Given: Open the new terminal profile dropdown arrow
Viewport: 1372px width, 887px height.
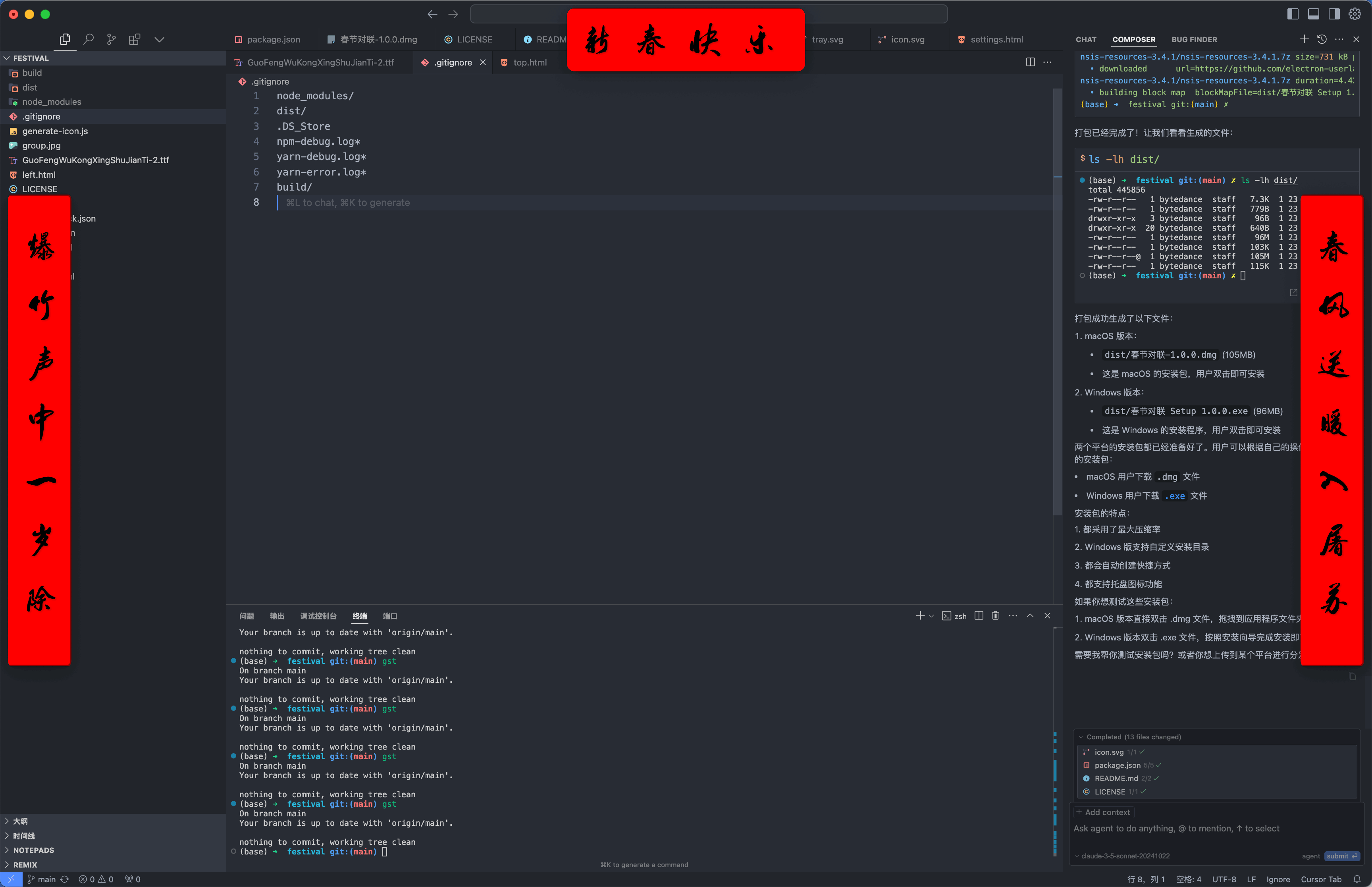Looking at the screenshot, I should click(x=932, y=616).
